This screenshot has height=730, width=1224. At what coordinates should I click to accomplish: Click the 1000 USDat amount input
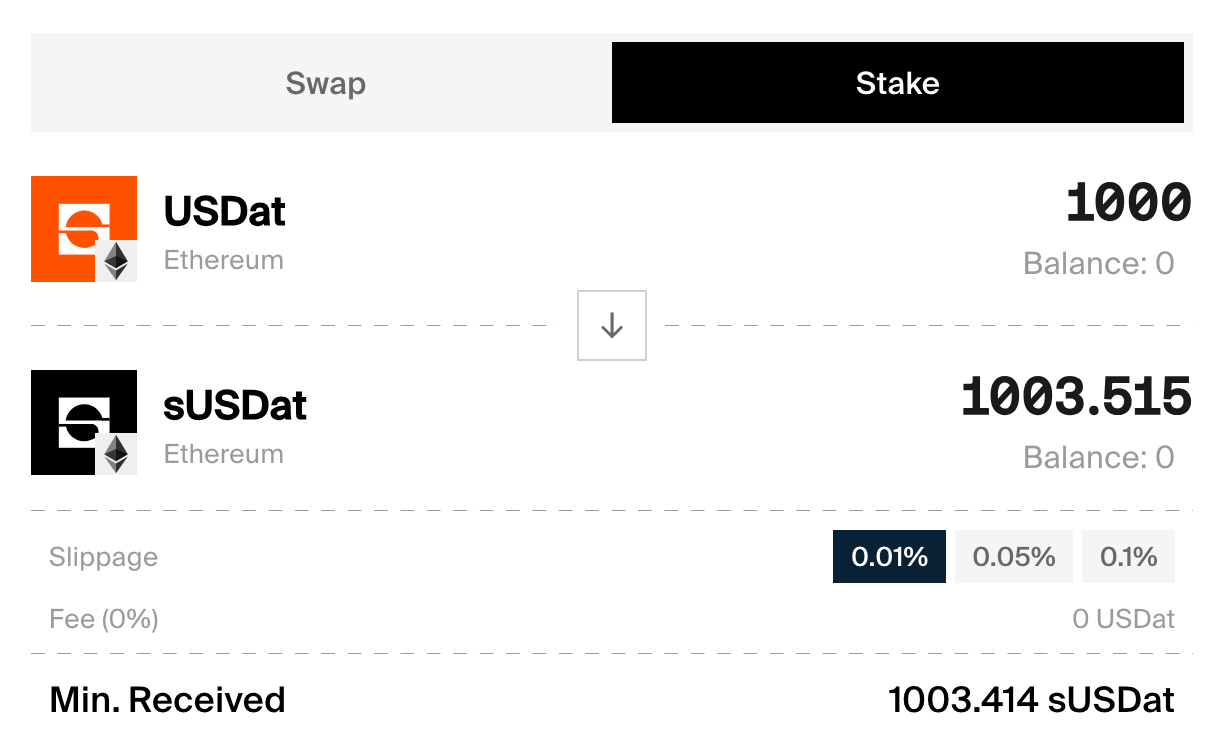tap(1128, 203)
